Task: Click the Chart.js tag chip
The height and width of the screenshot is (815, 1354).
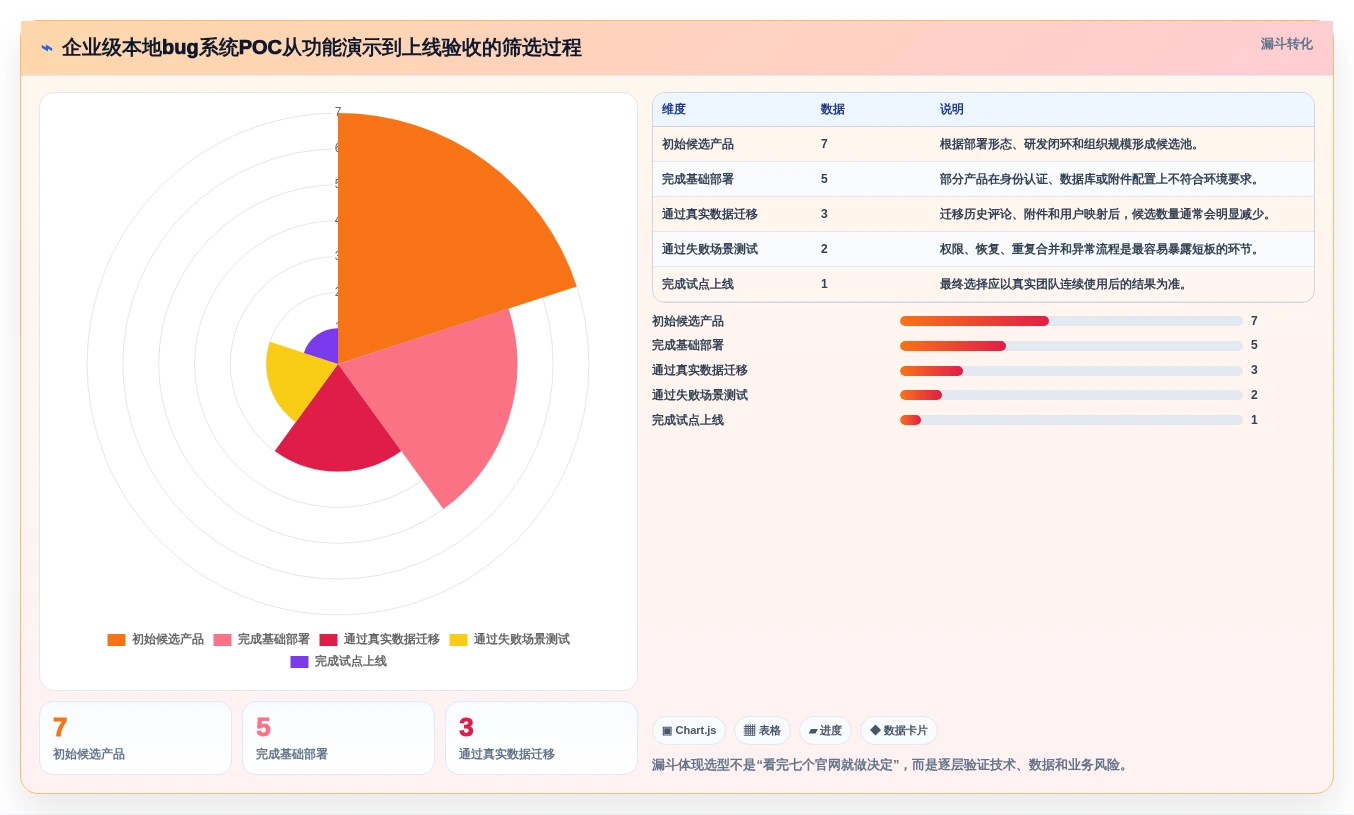Action: [689, 730]
